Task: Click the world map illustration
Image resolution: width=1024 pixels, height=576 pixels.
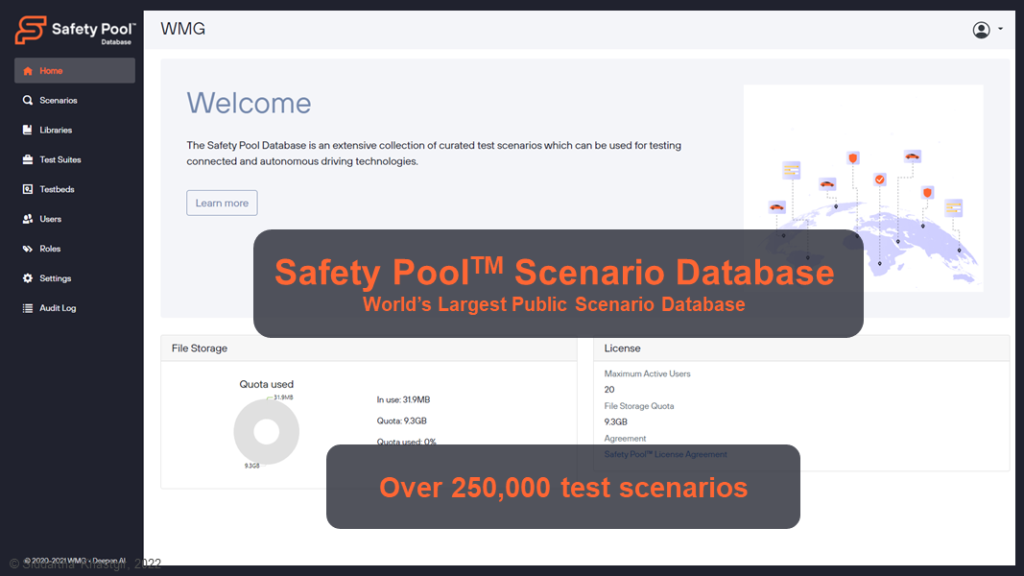Action: 863,188
